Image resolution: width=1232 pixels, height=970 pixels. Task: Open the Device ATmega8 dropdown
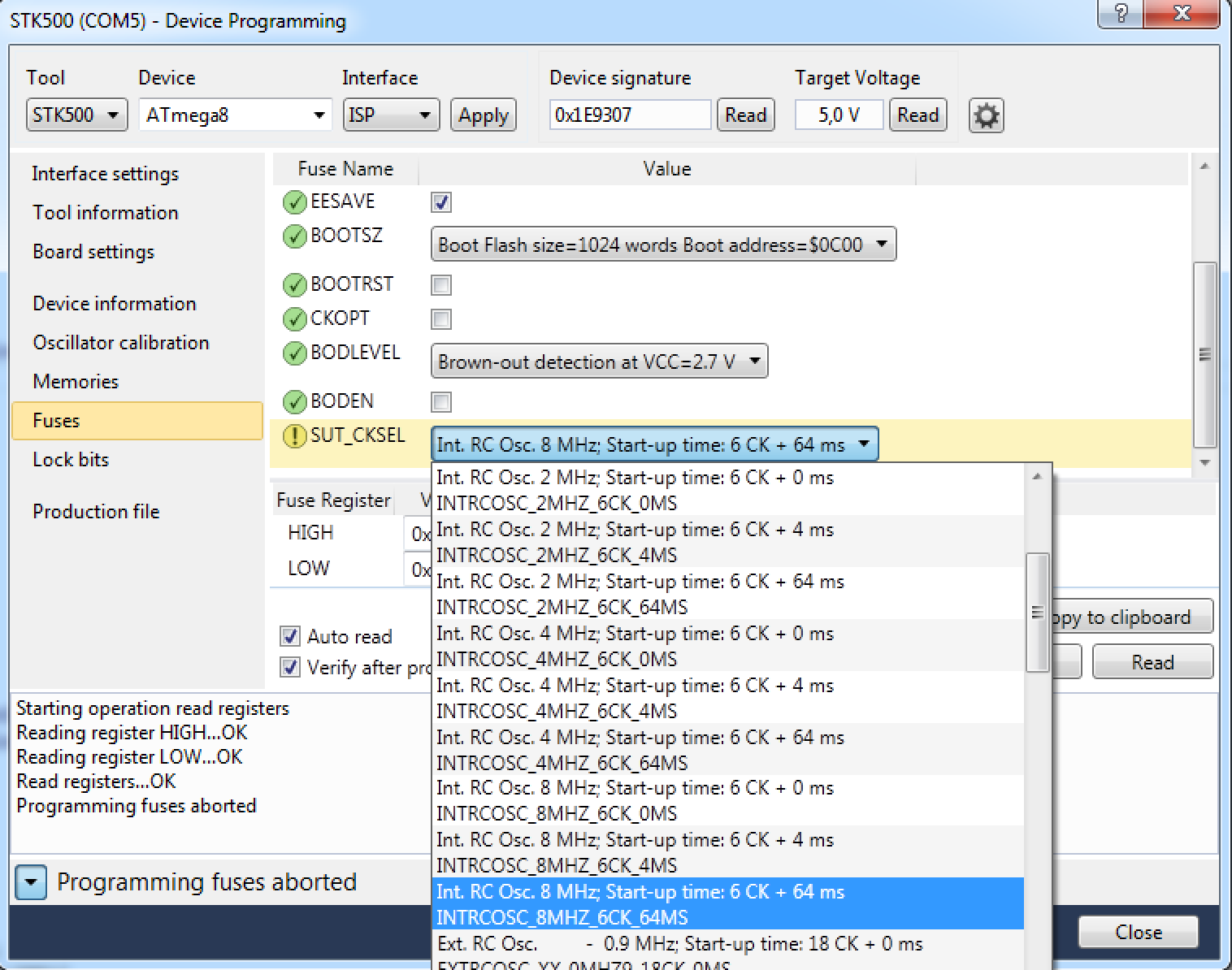tap(235, 115)
